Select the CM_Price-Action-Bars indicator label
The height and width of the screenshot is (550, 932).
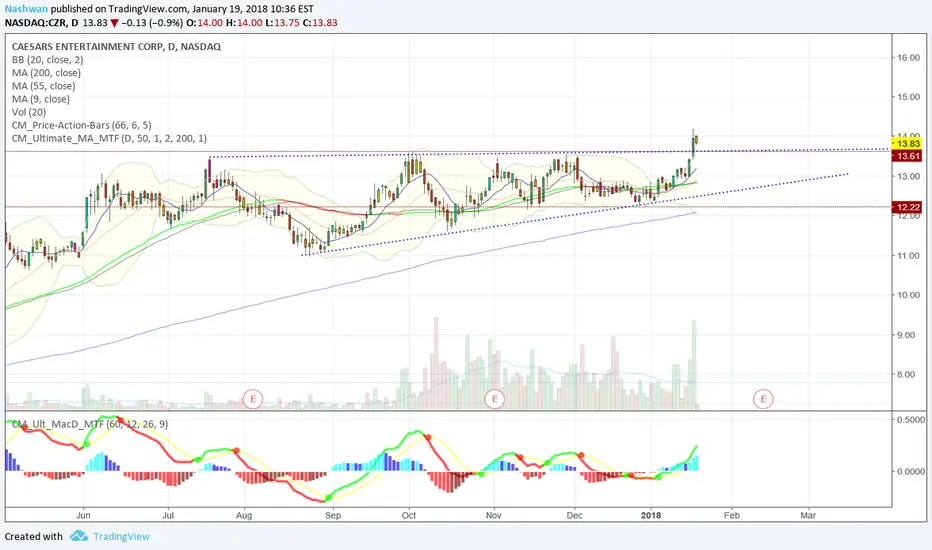[82, 125]
